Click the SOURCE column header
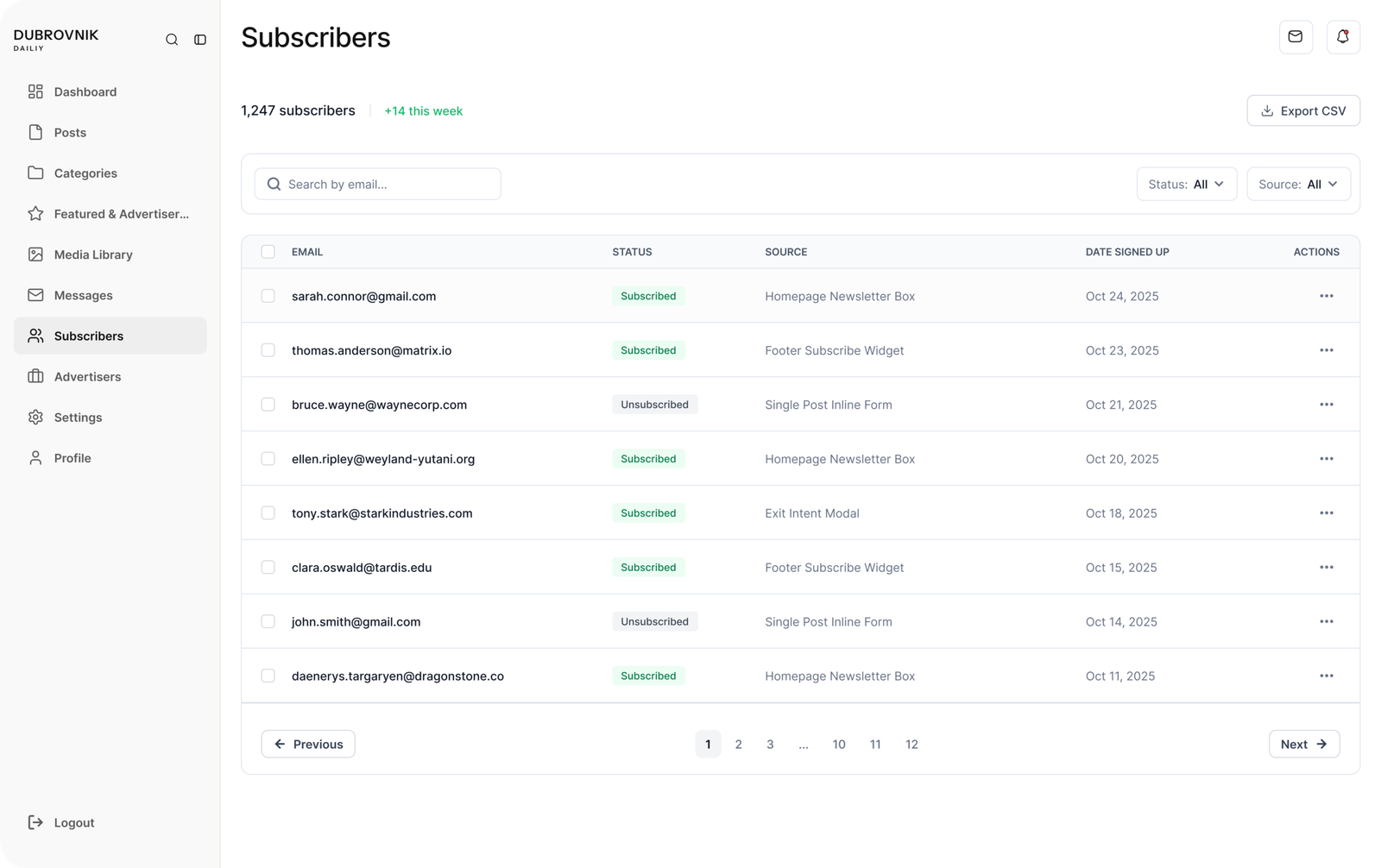1381x868 pixels. point(785,252)
